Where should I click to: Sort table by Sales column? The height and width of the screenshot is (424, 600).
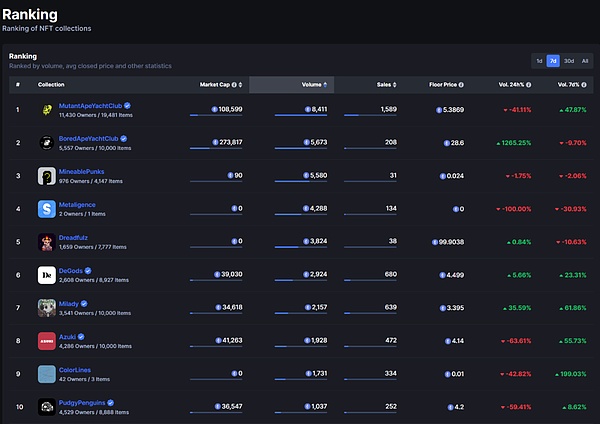tap(384, 85)
